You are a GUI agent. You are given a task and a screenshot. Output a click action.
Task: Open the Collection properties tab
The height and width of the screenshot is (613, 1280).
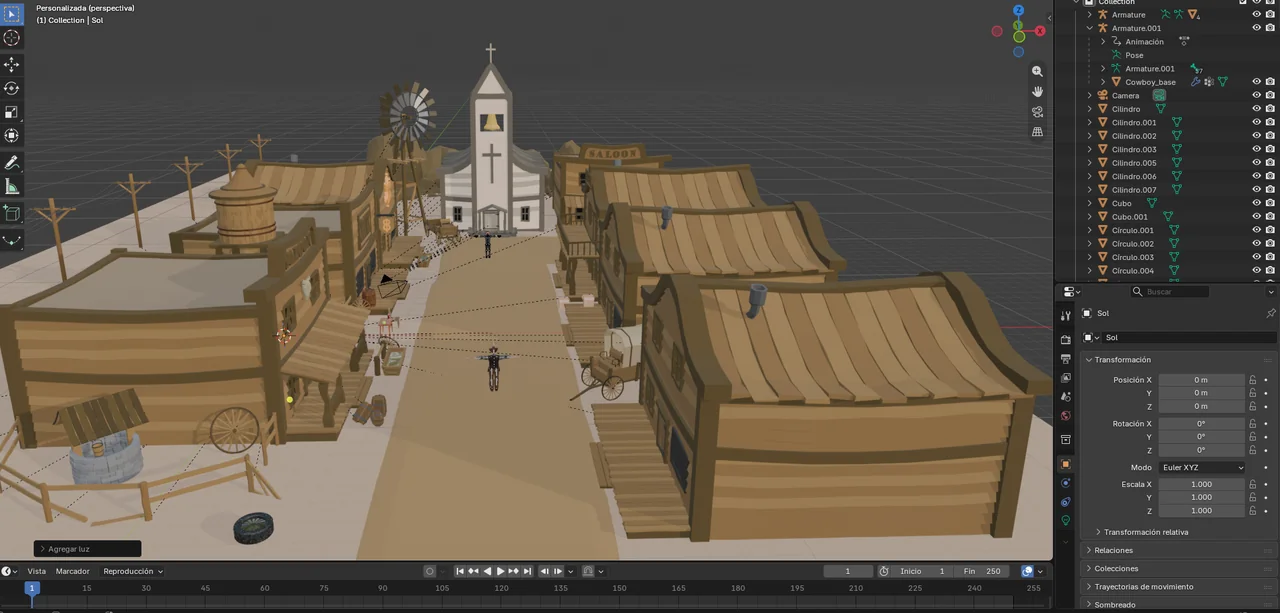pyautogui.click(x=1066, y=440)
